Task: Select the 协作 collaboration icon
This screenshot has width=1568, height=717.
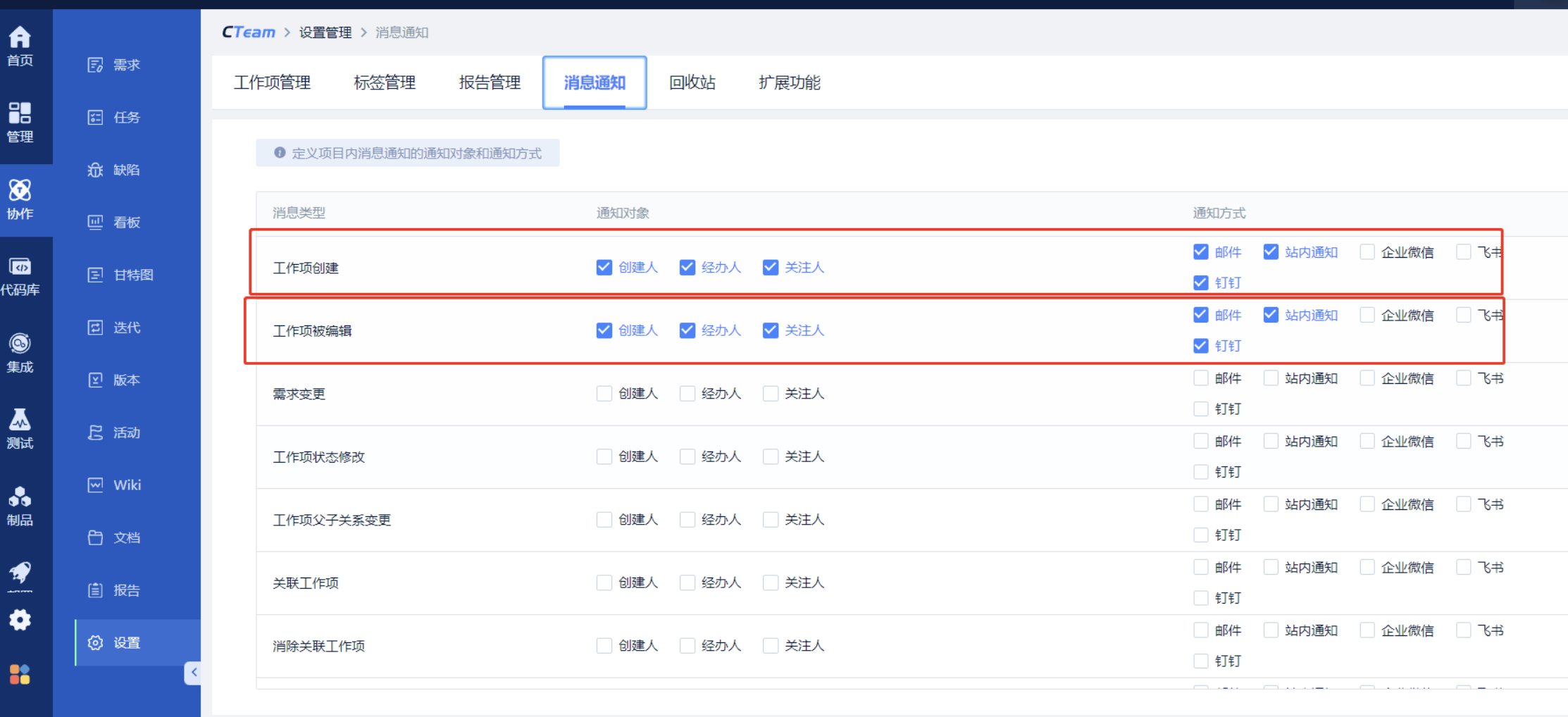Action: (20, 199)
